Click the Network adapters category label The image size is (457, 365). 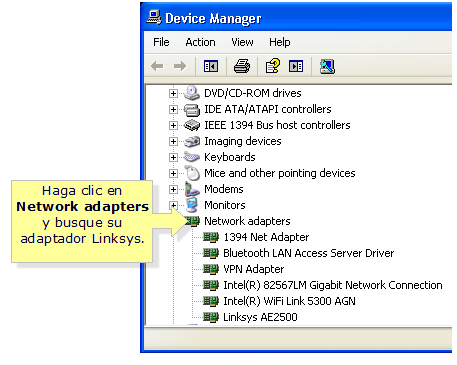[x=247, y=221]
